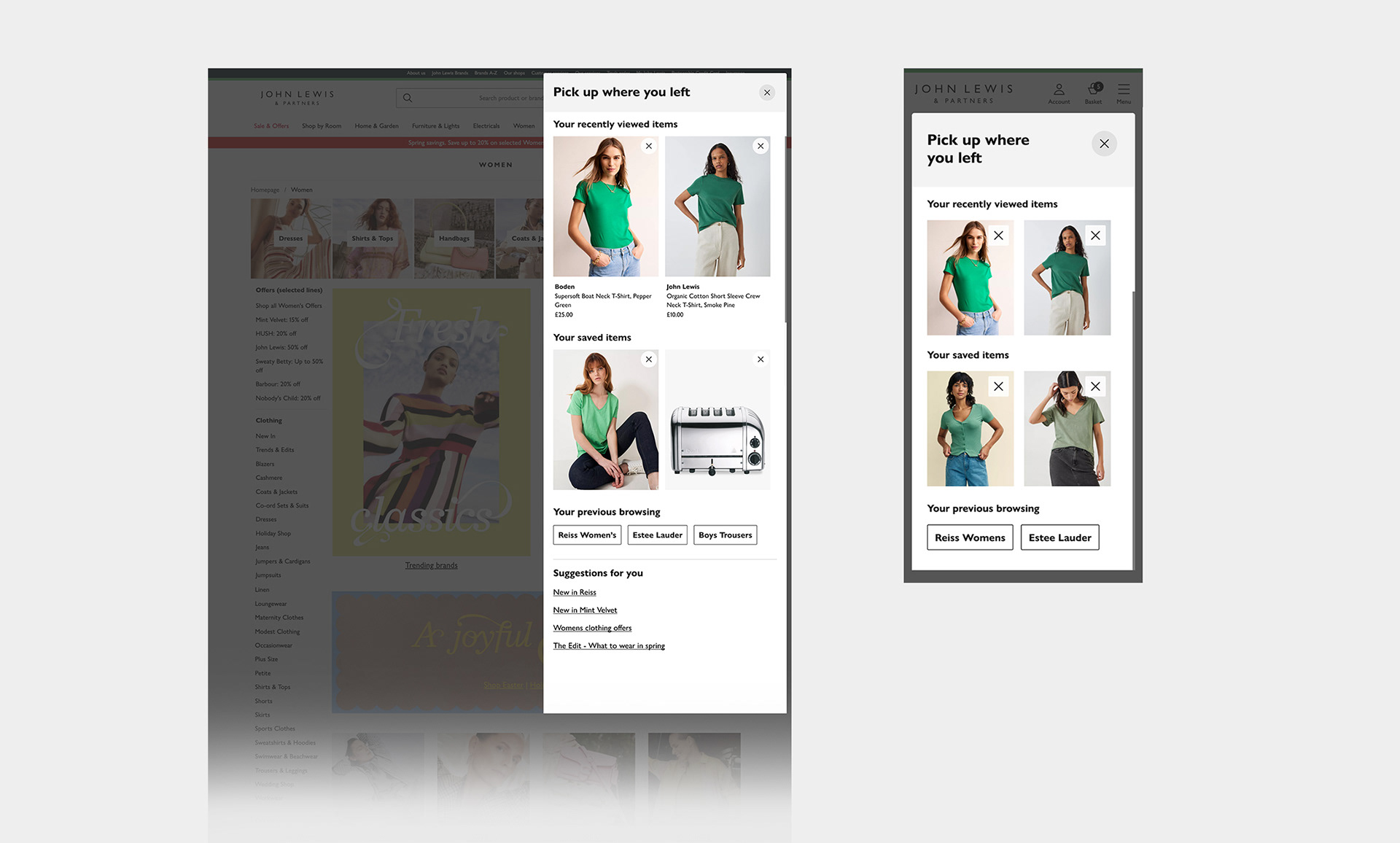Open 'Maternity Clothes' sidebar link
This screenshot has width=1400, height=843.
coord(279,618)
